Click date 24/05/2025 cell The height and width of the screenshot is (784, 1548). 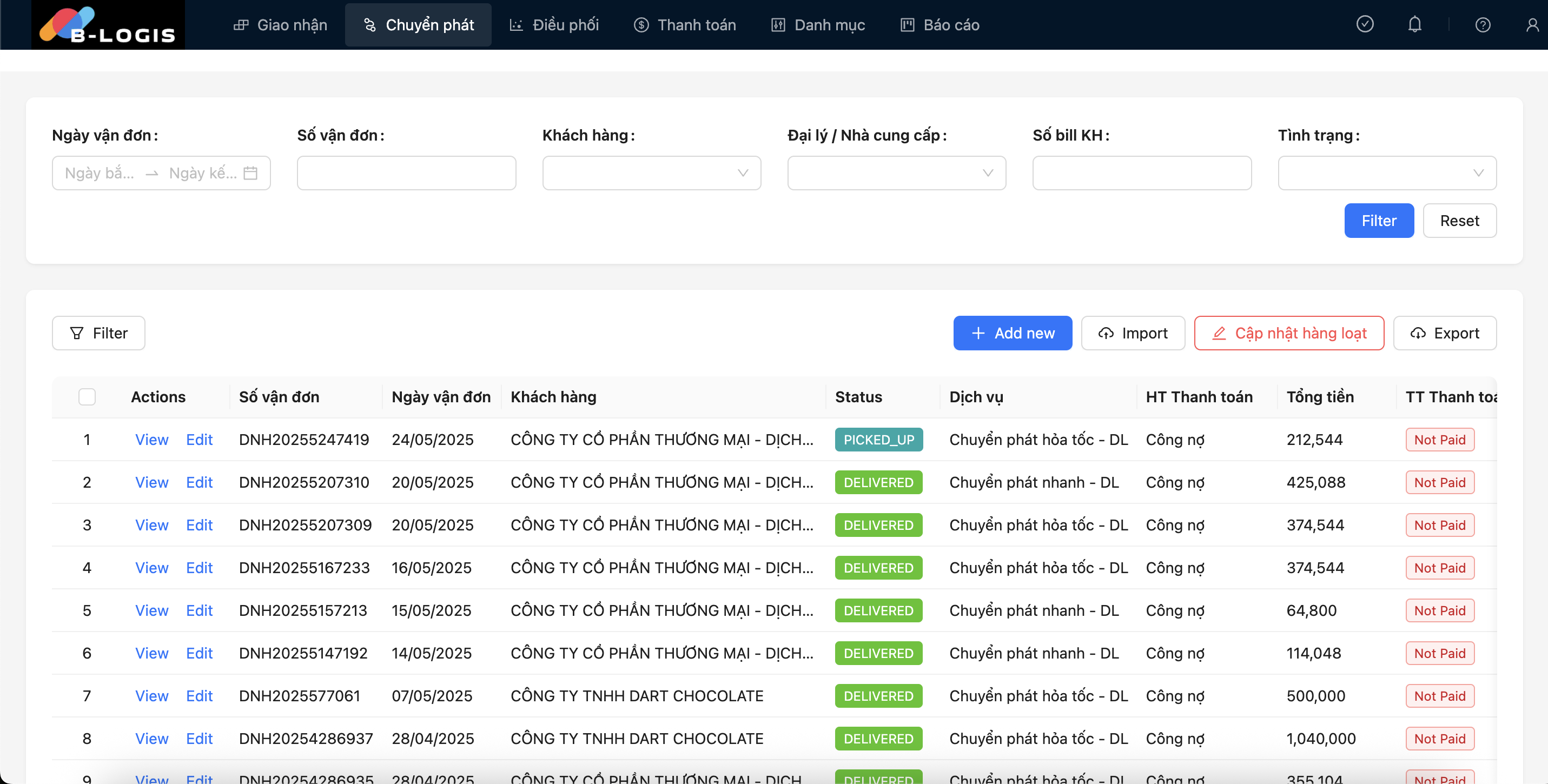point(433,440)
